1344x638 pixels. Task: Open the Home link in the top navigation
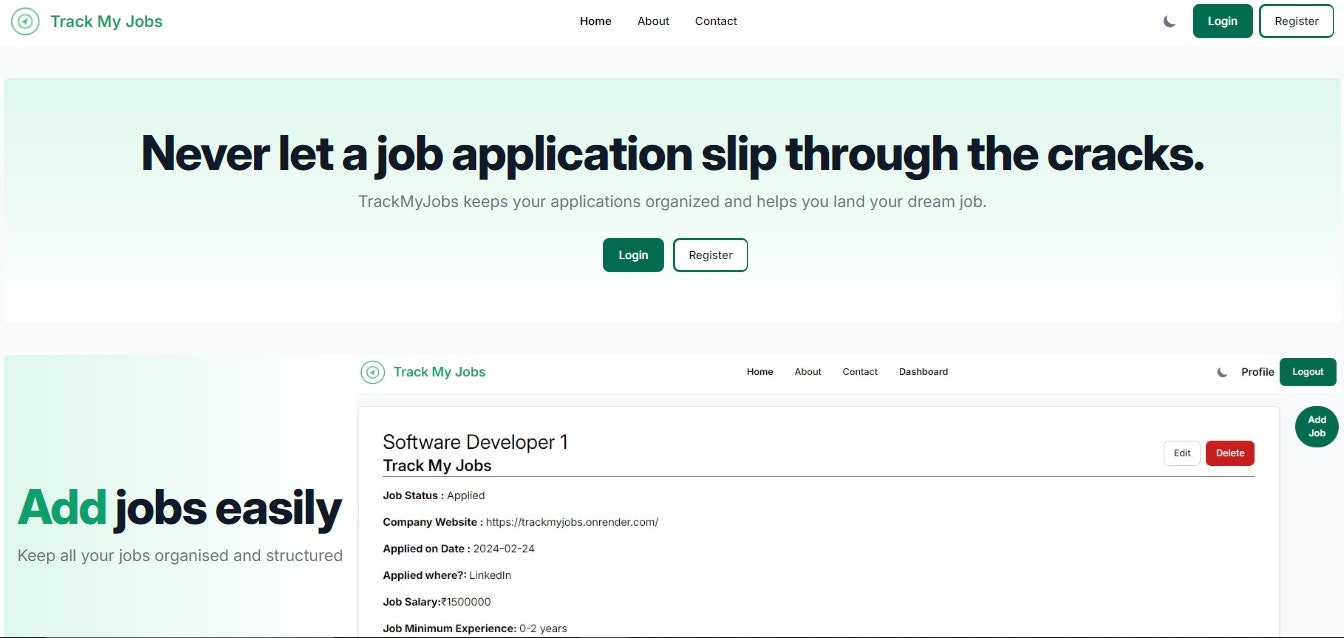595,21
